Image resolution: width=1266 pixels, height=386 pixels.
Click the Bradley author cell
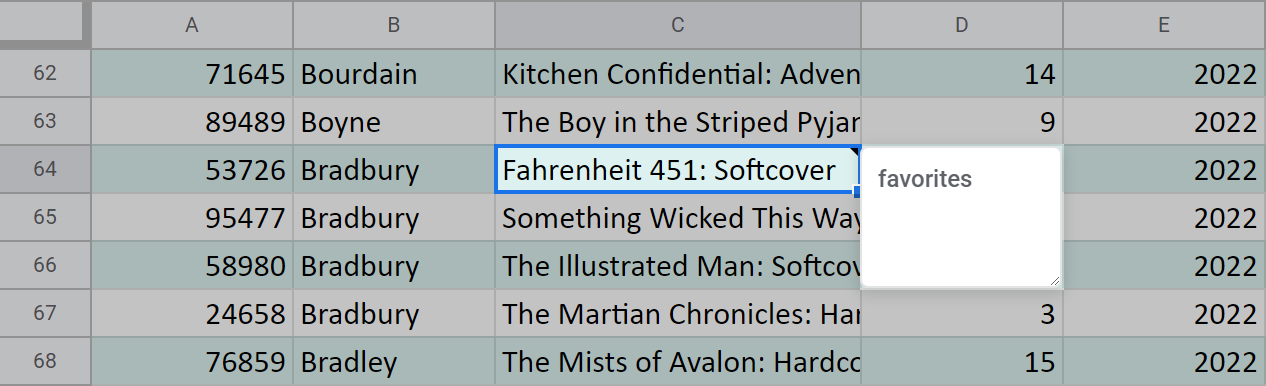tap(393, 361)
